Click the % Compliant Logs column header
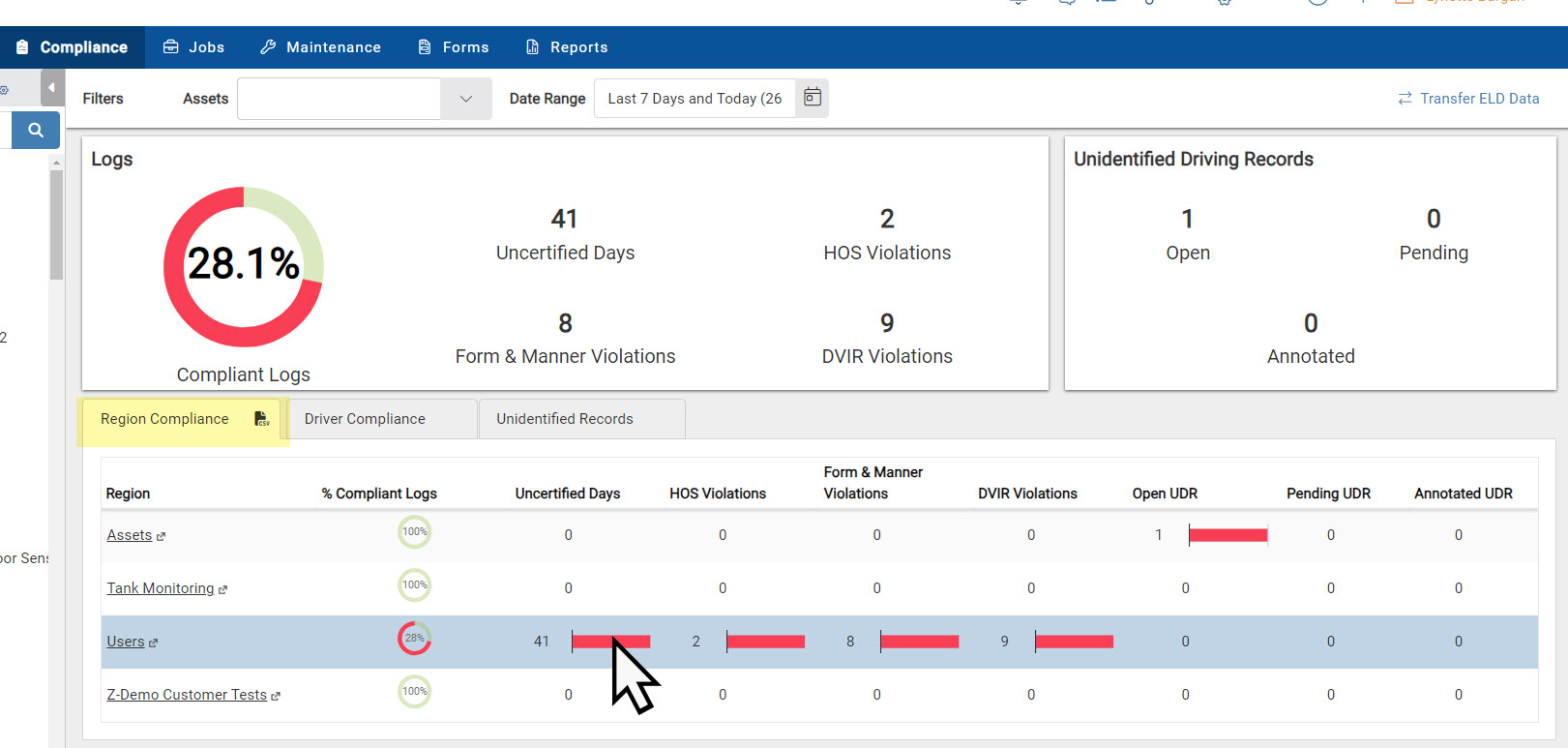 379,494
